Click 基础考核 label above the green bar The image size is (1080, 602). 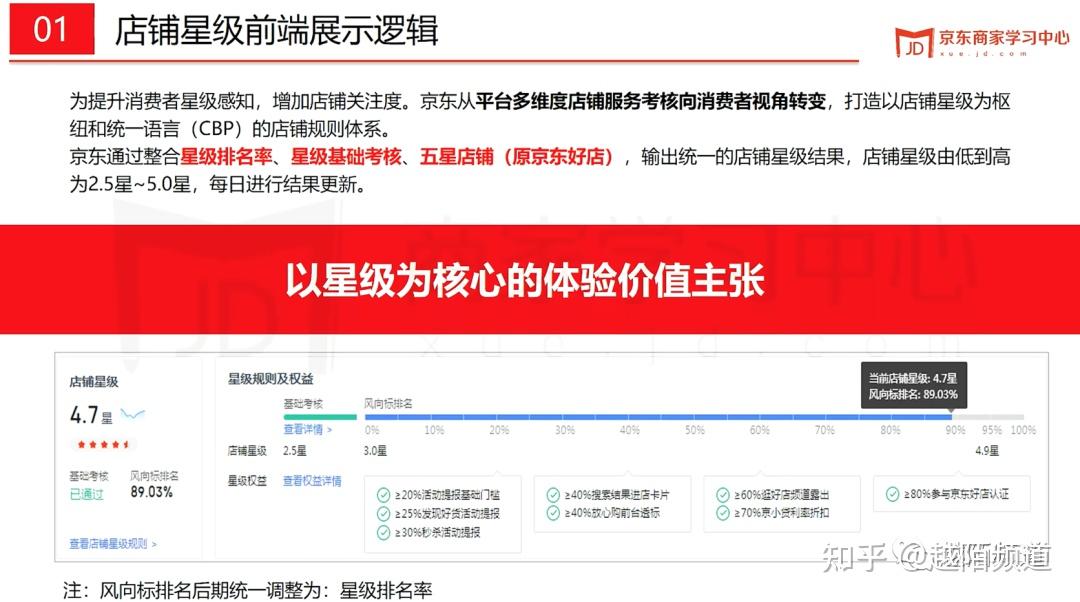303,404
